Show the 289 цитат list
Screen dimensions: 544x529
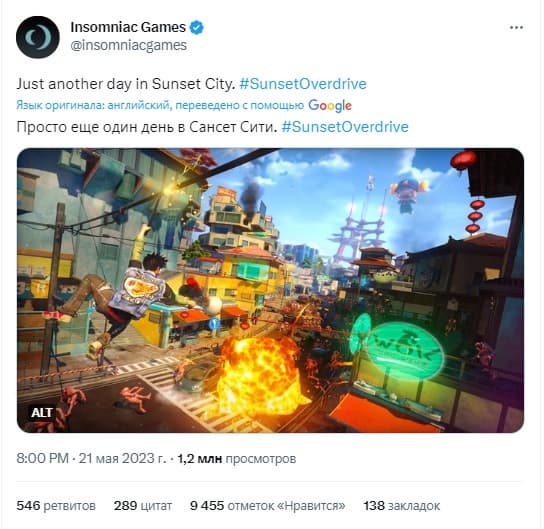tap(143, 505)
